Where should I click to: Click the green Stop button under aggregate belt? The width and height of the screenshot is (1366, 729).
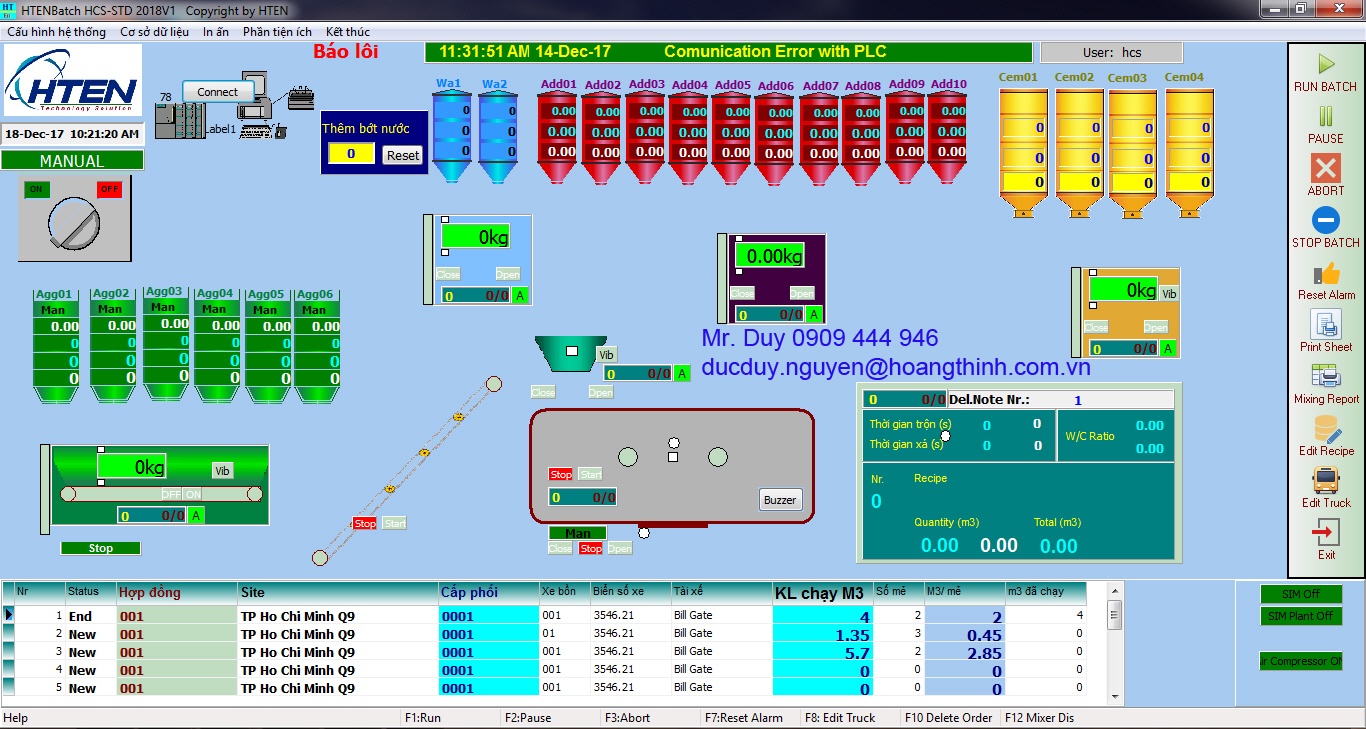pyautogui.click(x=101, y=548)
